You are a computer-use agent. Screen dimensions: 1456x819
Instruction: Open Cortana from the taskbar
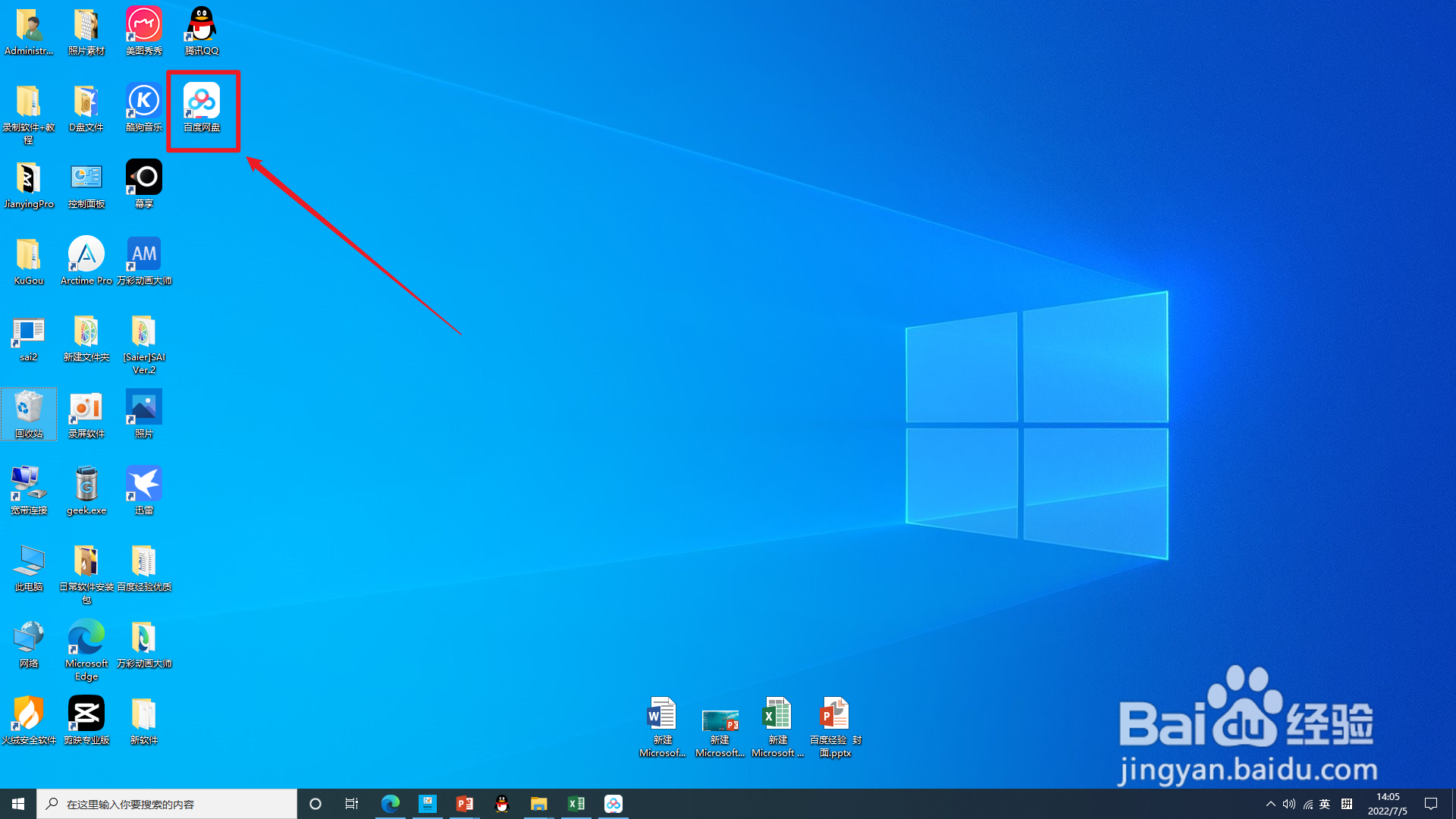coord(315,804)
